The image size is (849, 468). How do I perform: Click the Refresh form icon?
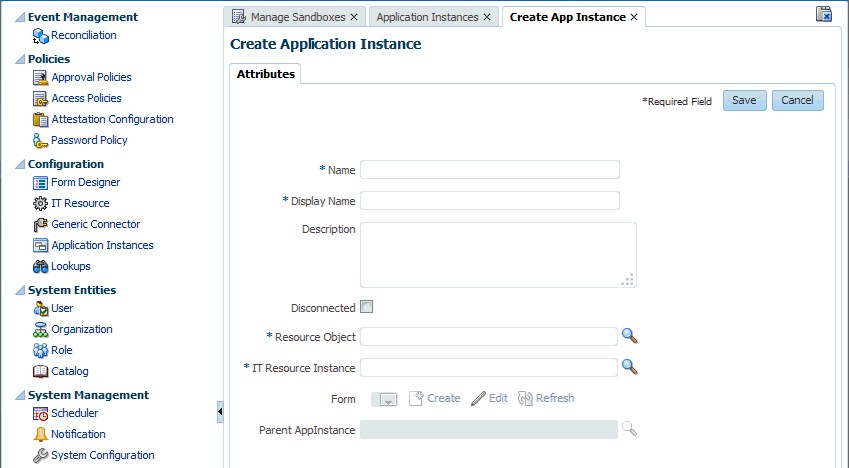point(525,399)
